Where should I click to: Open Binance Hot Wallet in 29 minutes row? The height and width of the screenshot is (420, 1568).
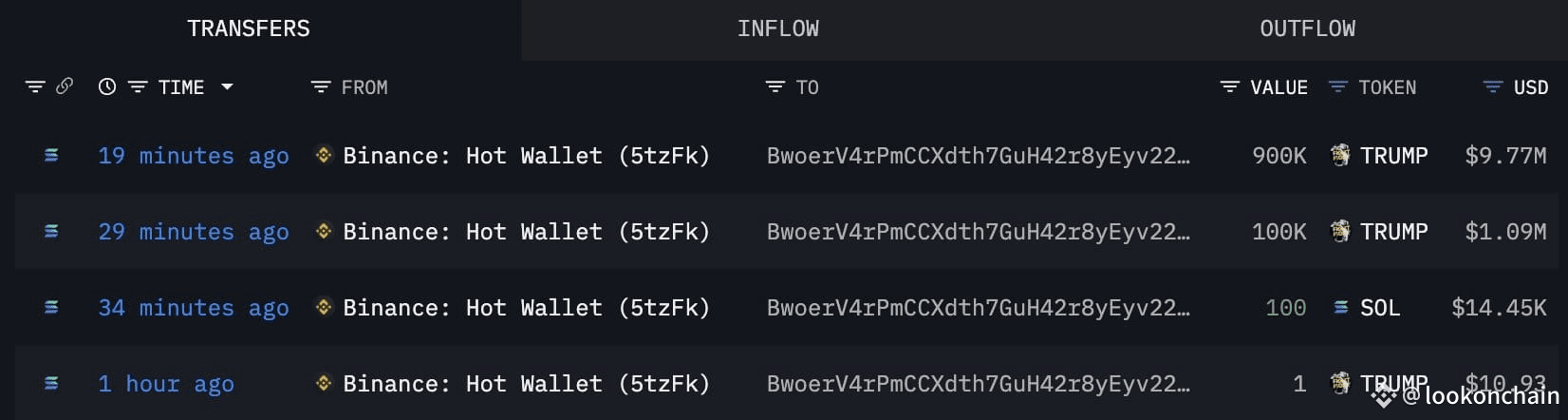[526, 231]
